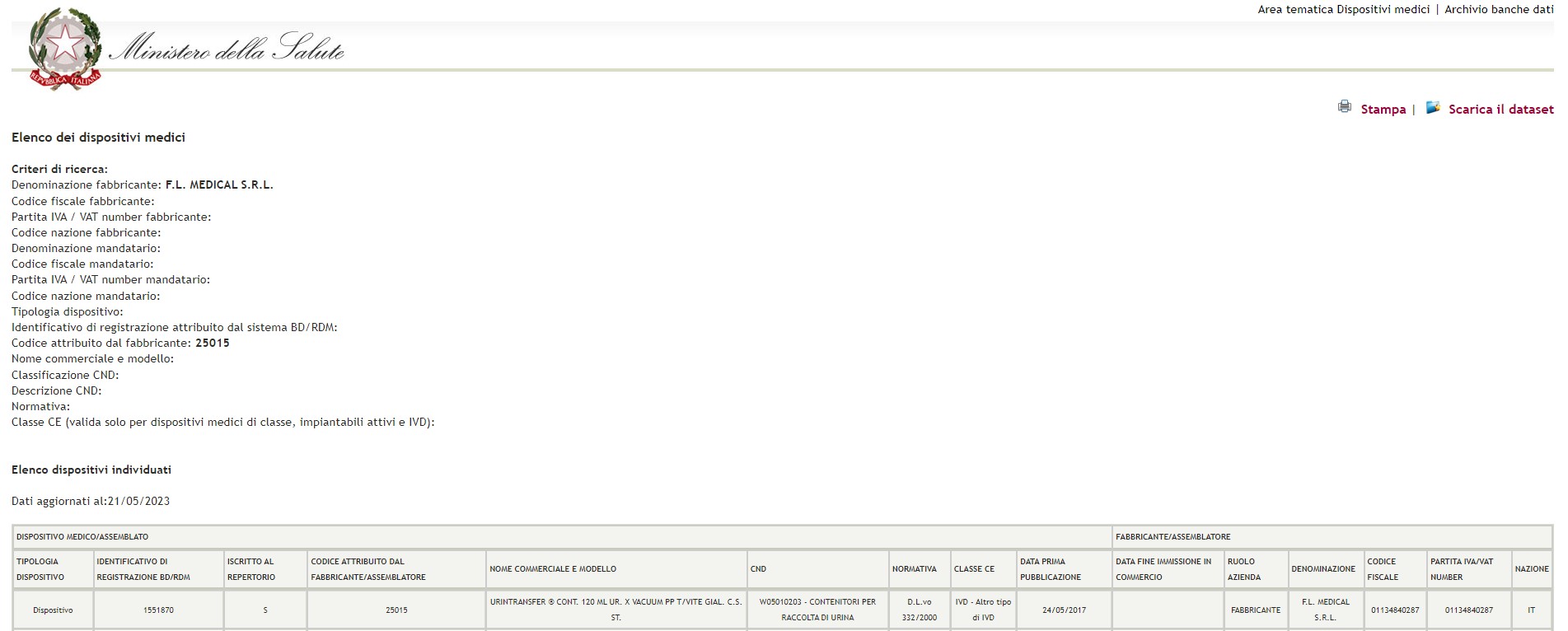Click the 24/05/2017 publication date cell
Image resolution: width=1568 pixels, height=631 pixels.
point(1064,610)
